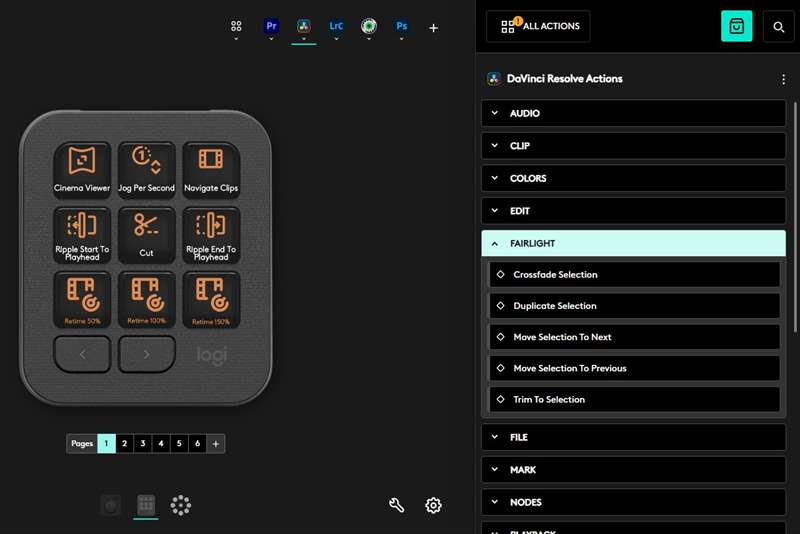
Task: Collapse the FAIRLIGHT actions category
Action: tap(633, 243)
